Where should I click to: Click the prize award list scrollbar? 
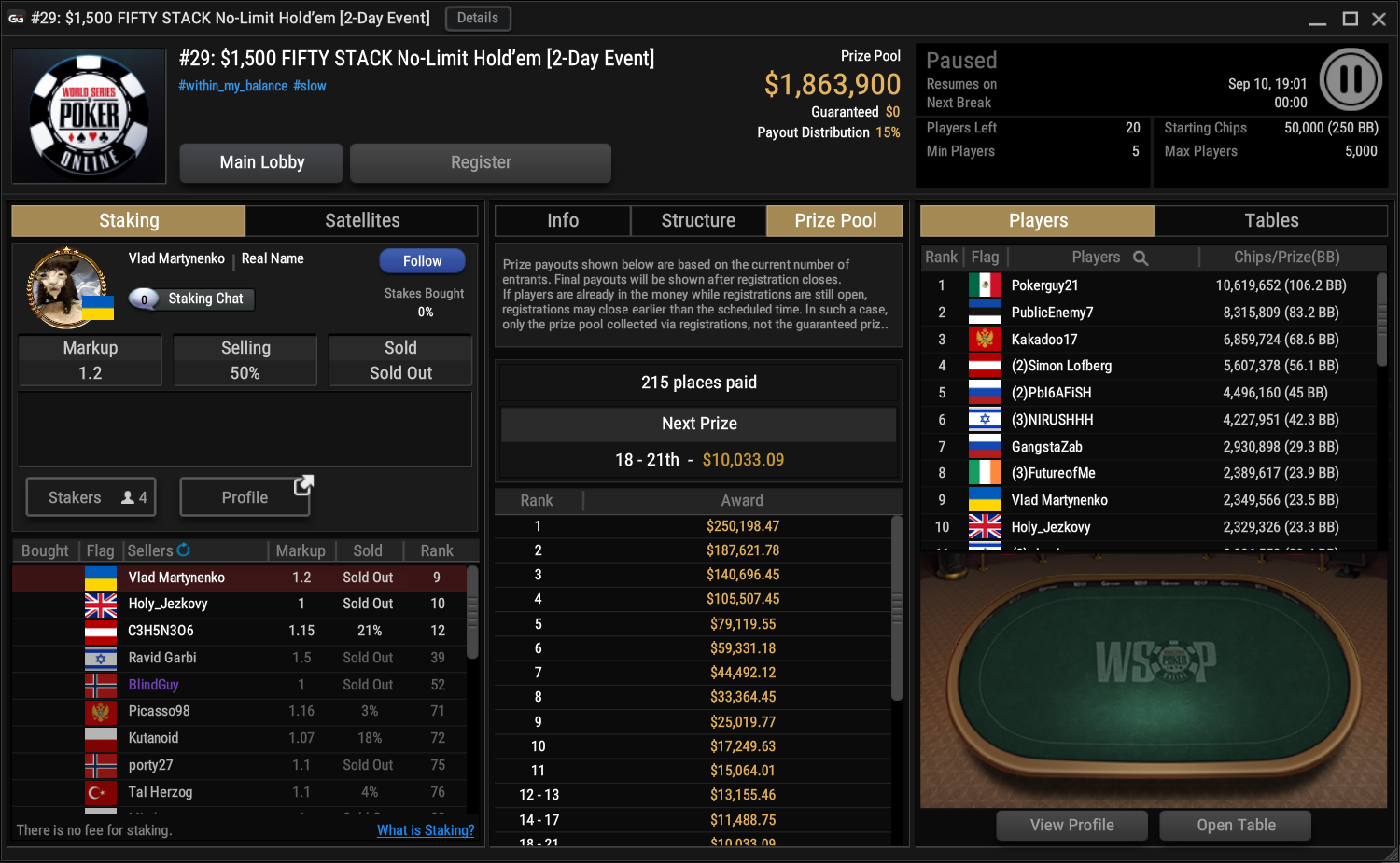[x=897, y=607]
